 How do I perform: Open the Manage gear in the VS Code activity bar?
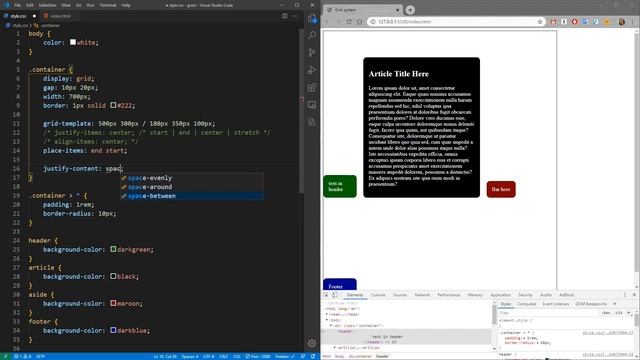click(312, 343)
